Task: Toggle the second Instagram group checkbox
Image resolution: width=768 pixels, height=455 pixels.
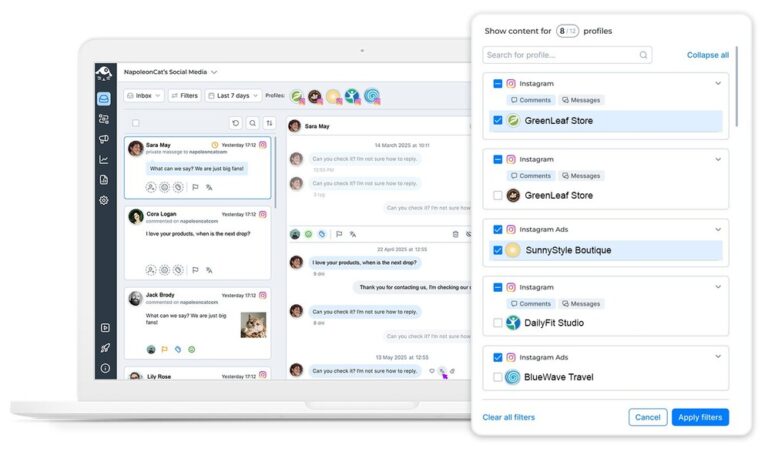Action: point(498,159)
